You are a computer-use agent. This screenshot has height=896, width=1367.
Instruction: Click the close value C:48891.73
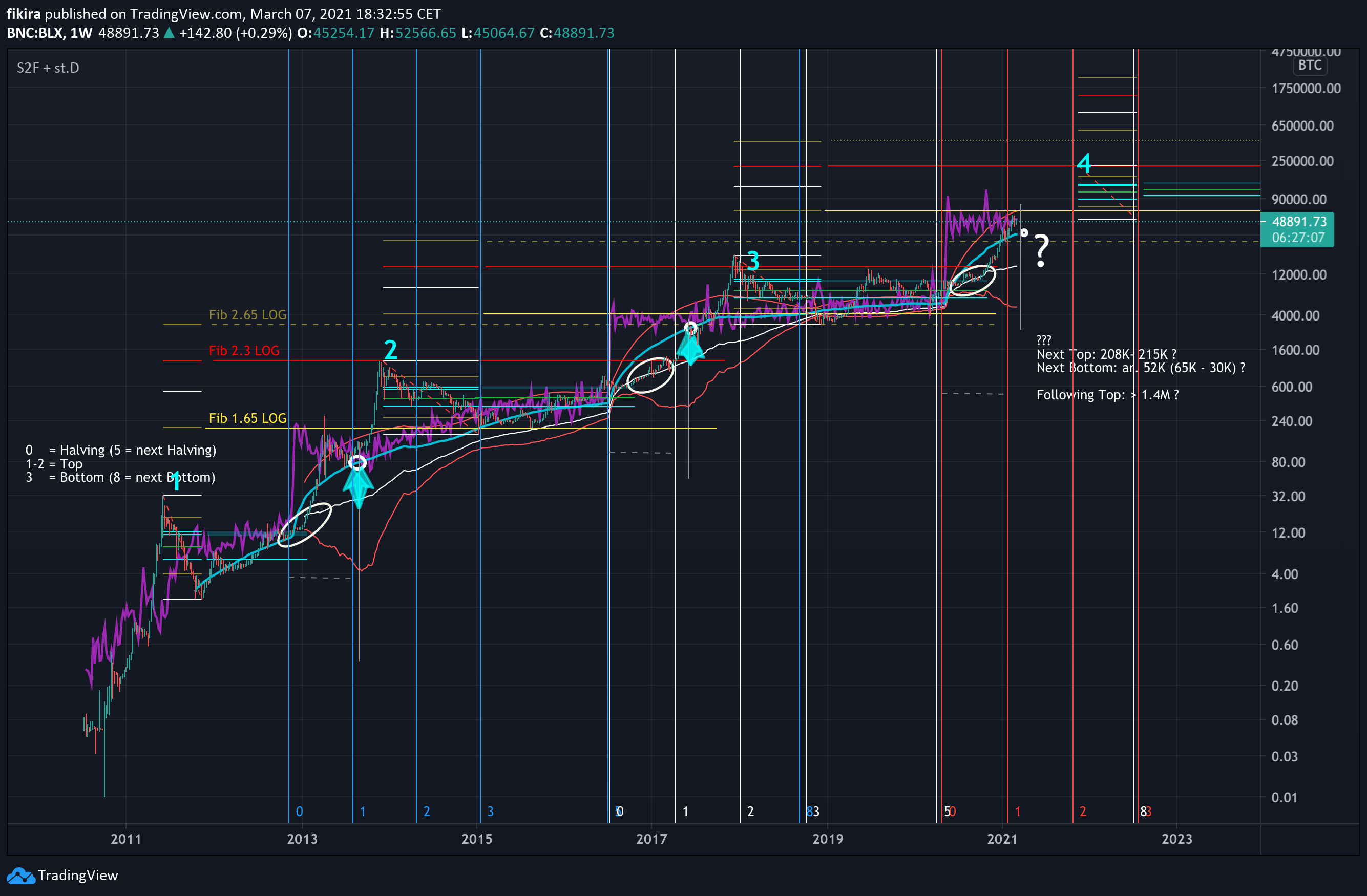click(x=577, y=33)
